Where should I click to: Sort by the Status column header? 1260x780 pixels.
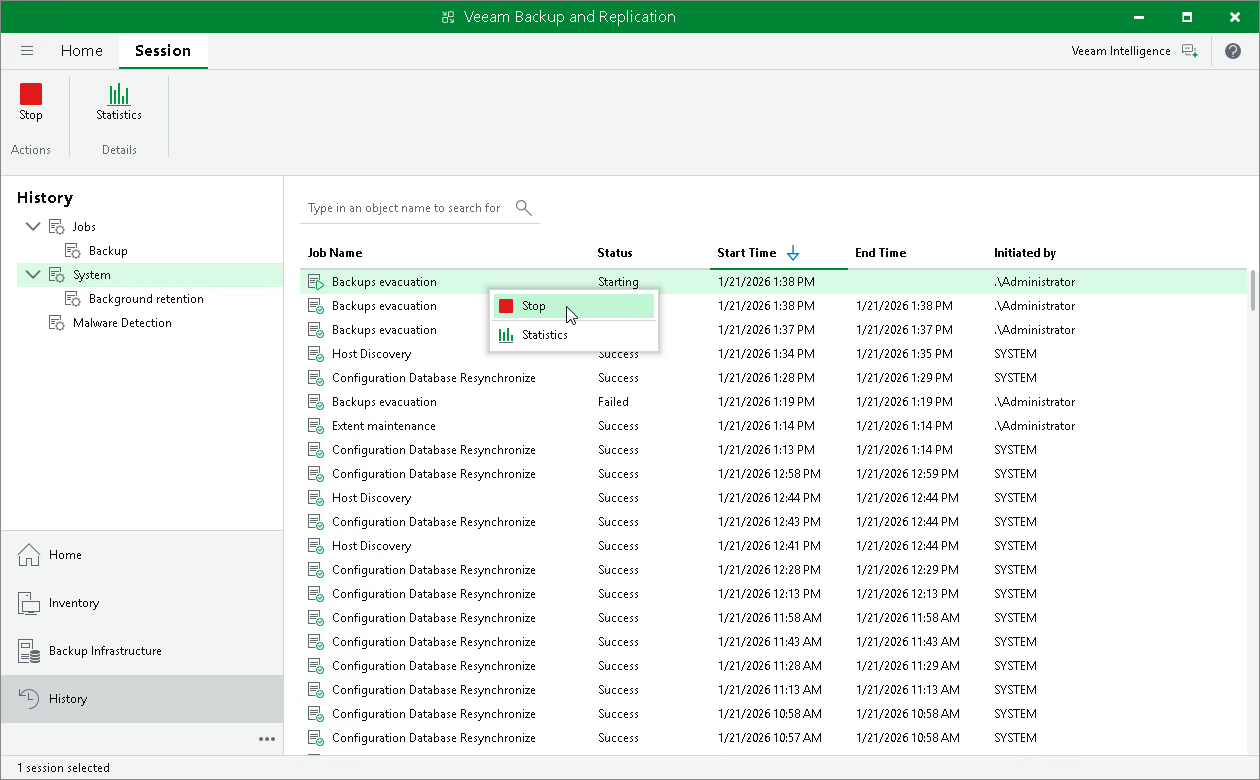(615, 253)
